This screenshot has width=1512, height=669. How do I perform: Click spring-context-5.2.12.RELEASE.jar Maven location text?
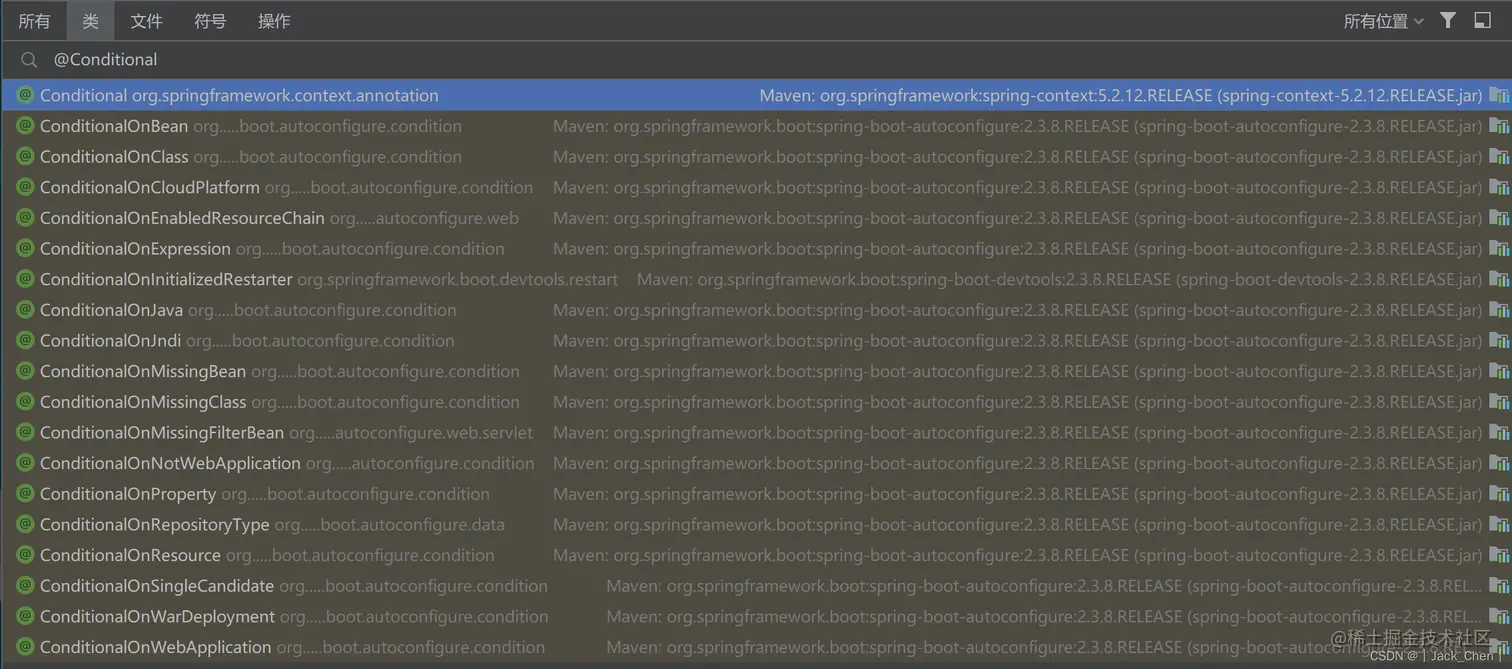tap(1121, 96)
